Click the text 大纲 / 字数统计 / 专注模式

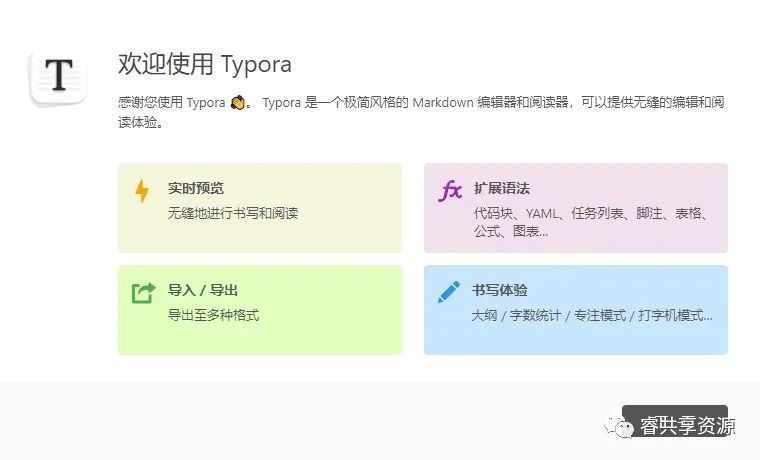pyautogui.click(x=549, y=316)
